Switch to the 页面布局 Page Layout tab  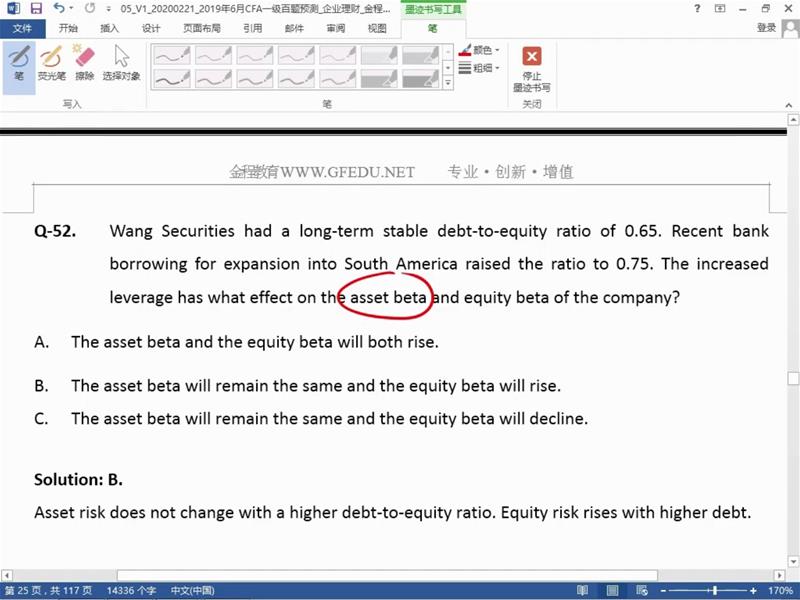[x=202, y=28]
